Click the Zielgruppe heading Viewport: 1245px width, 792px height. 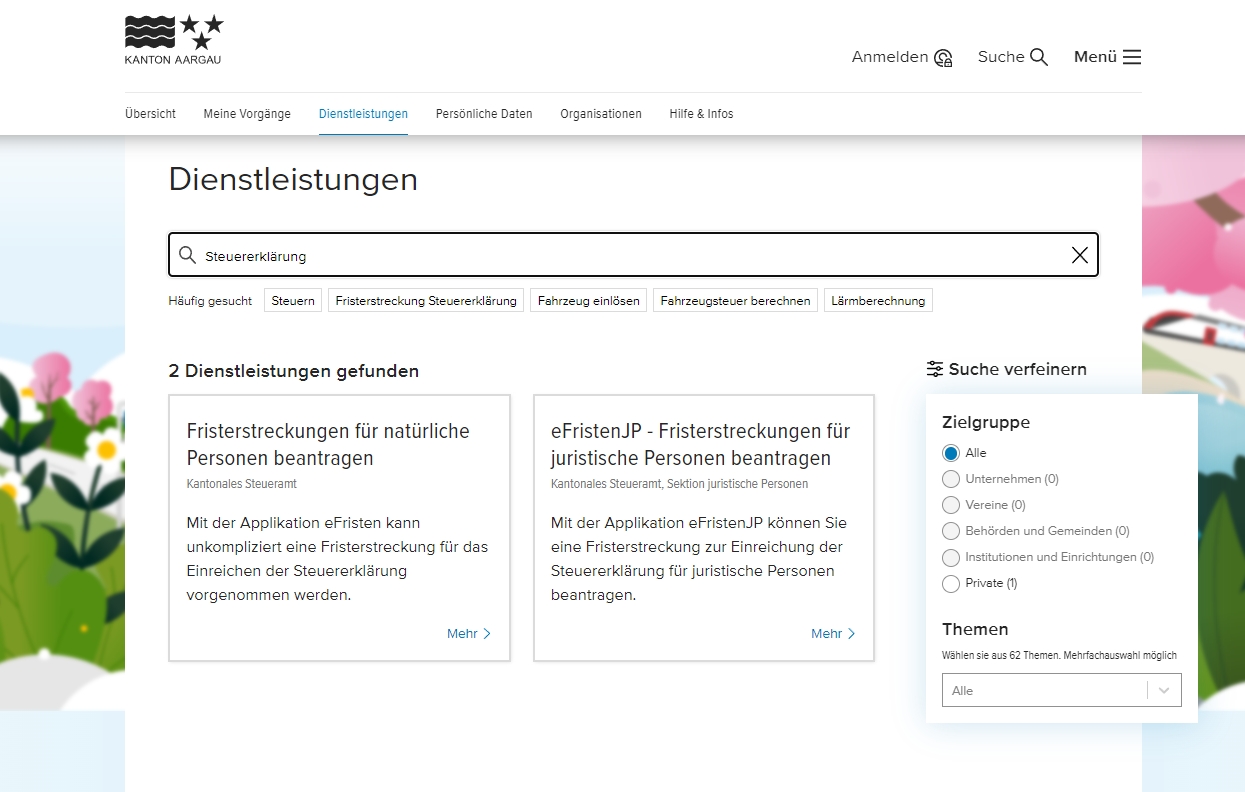(x=986, y=423)
